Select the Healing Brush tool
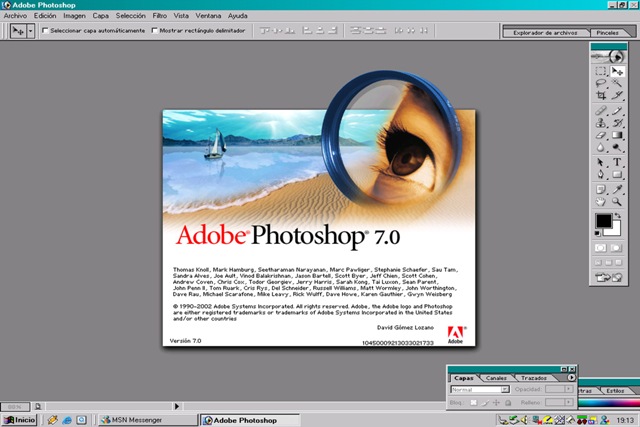640x427 pixels. pos(600,111)
